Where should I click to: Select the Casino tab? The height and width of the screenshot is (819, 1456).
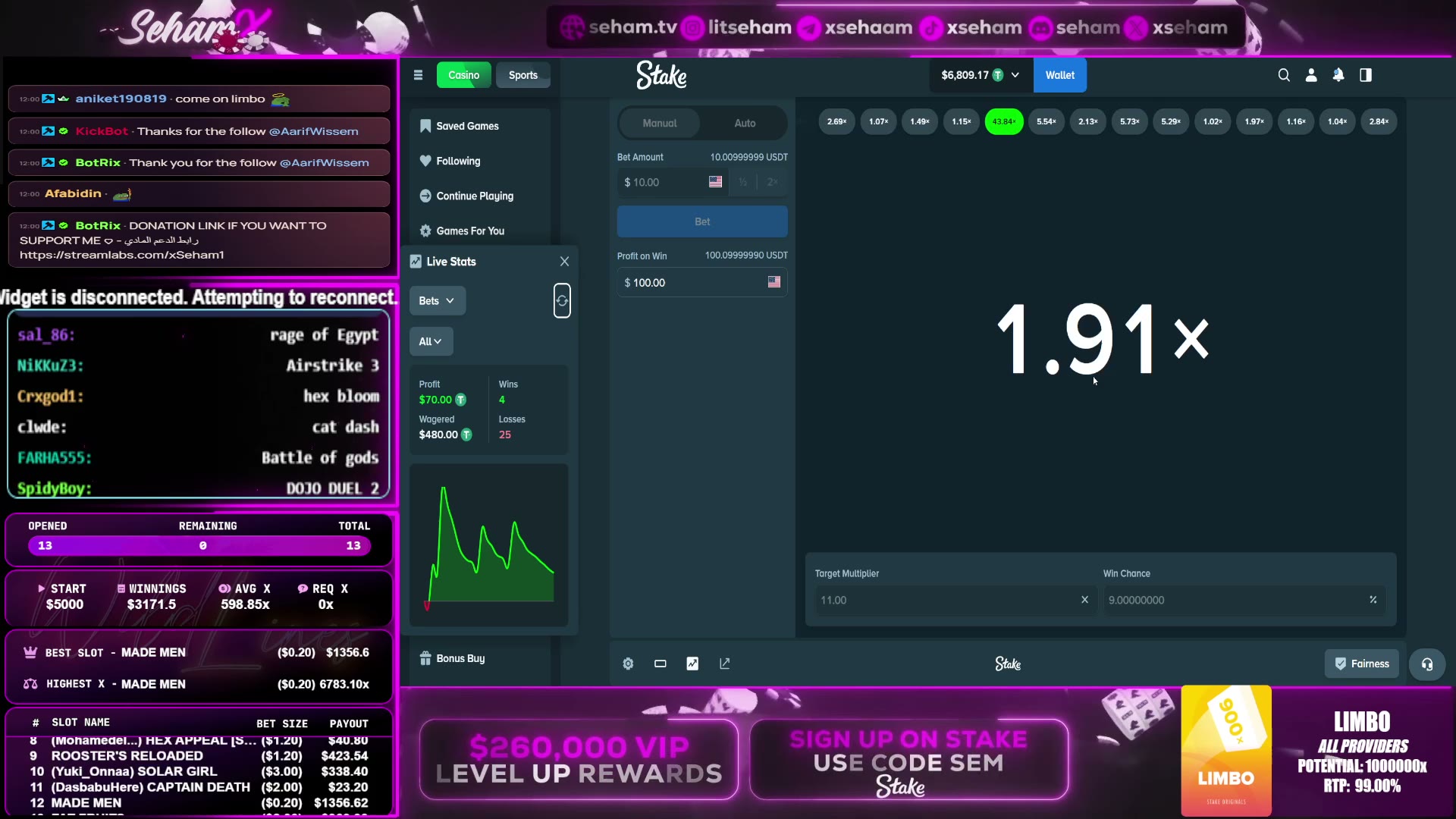tap(464, 75)
